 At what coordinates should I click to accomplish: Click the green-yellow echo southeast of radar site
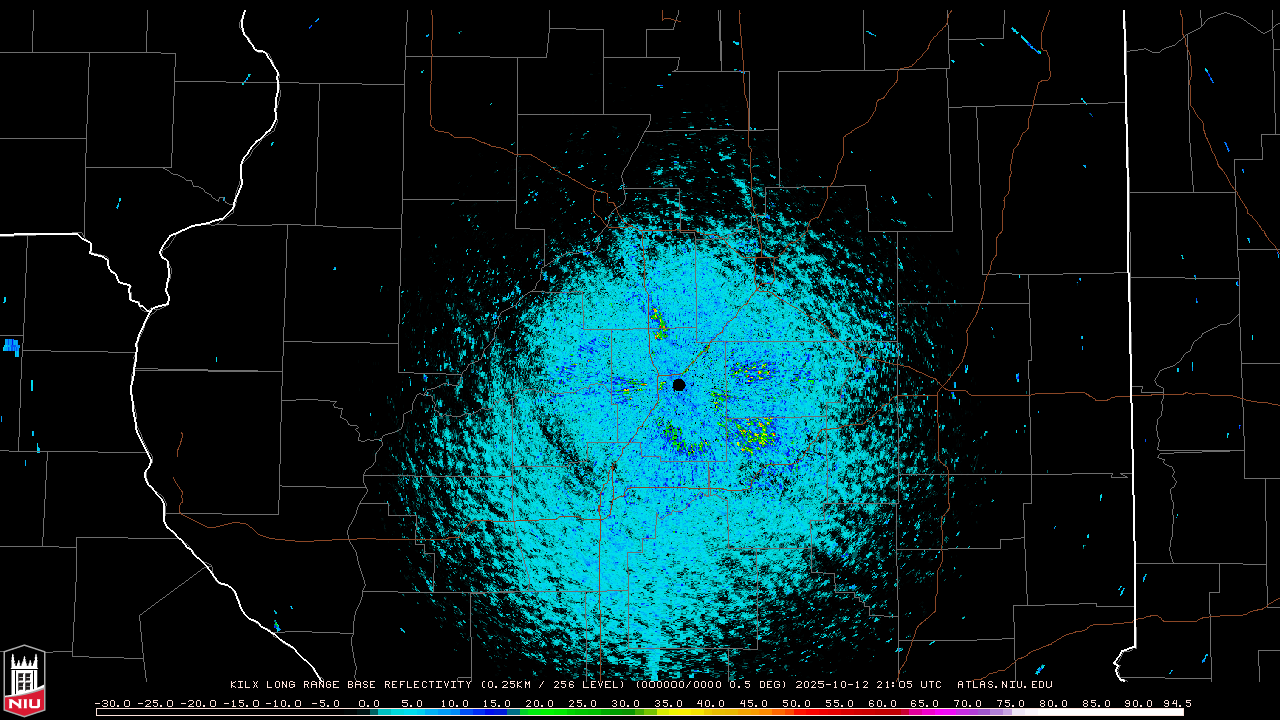[x=750, y=434]
